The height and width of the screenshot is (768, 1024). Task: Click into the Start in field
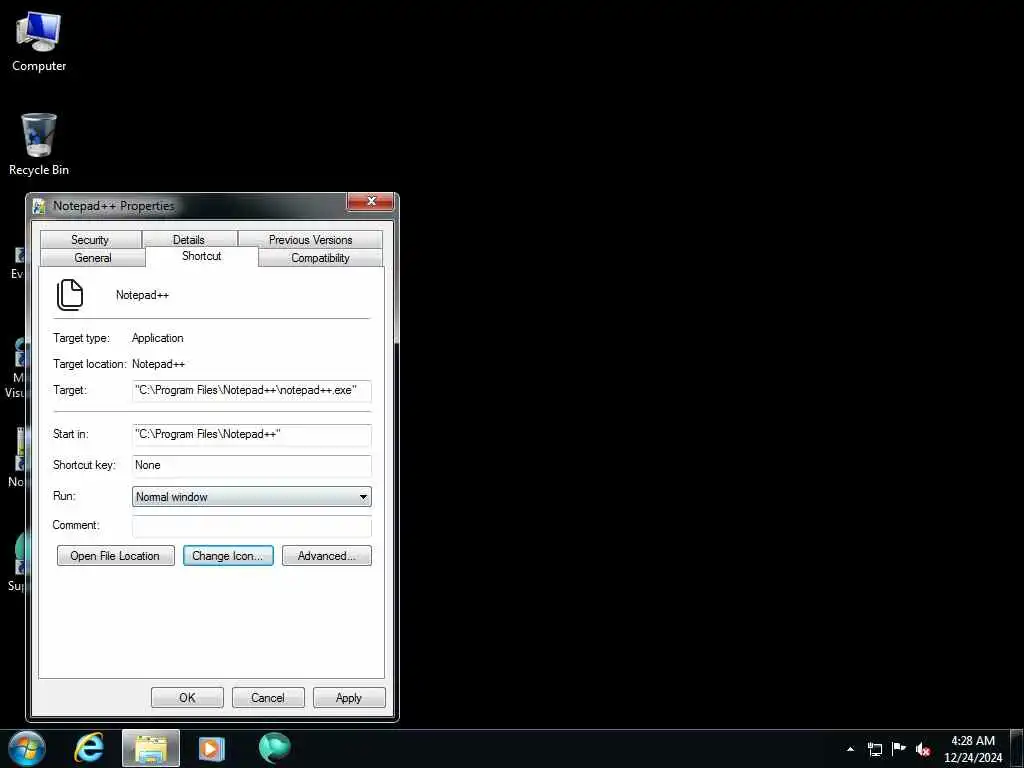point(251,434)
